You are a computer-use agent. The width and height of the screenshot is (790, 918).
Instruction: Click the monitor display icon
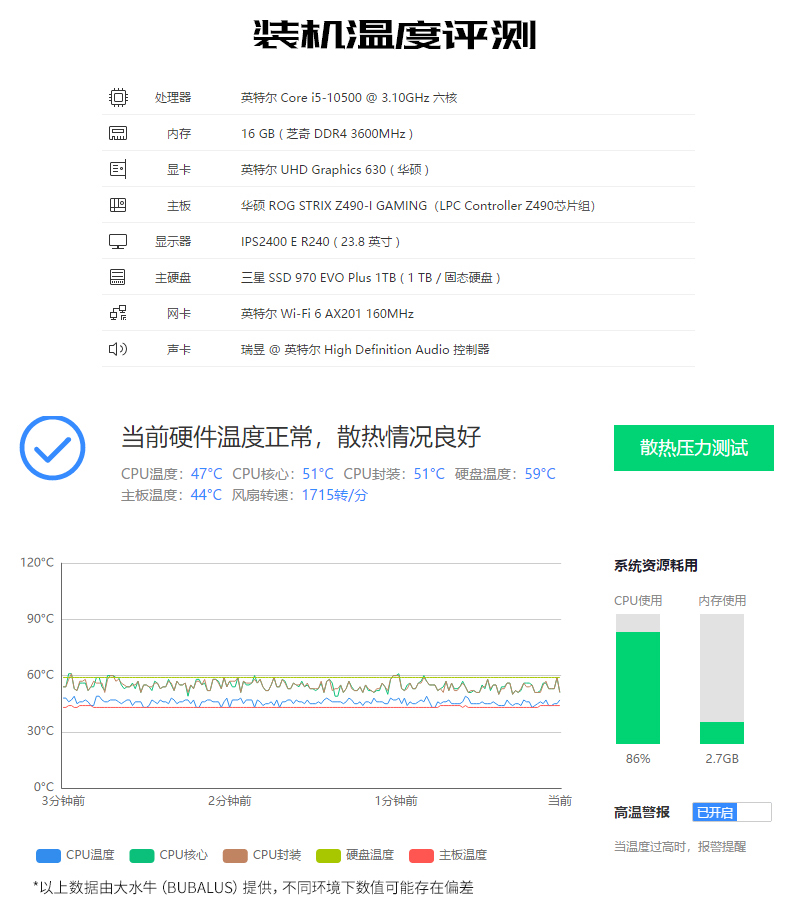point(118,241)
